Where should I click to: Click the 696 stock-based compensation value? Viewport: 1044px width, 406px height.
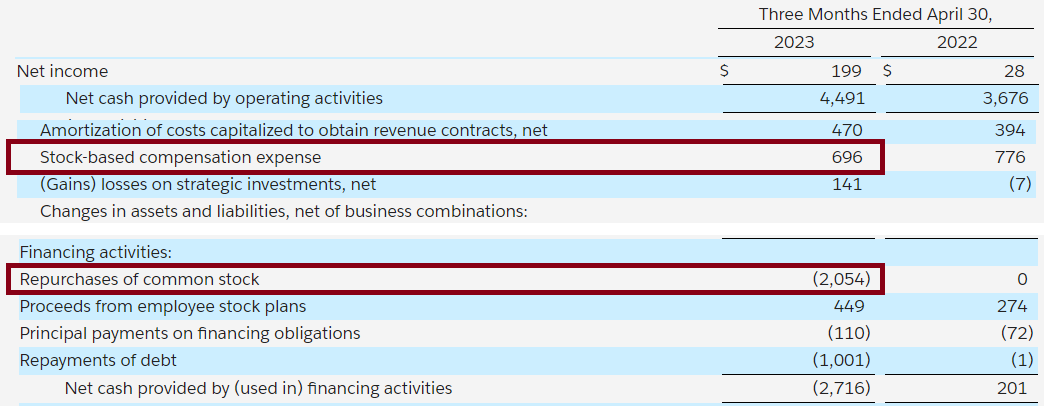point(846,158)
